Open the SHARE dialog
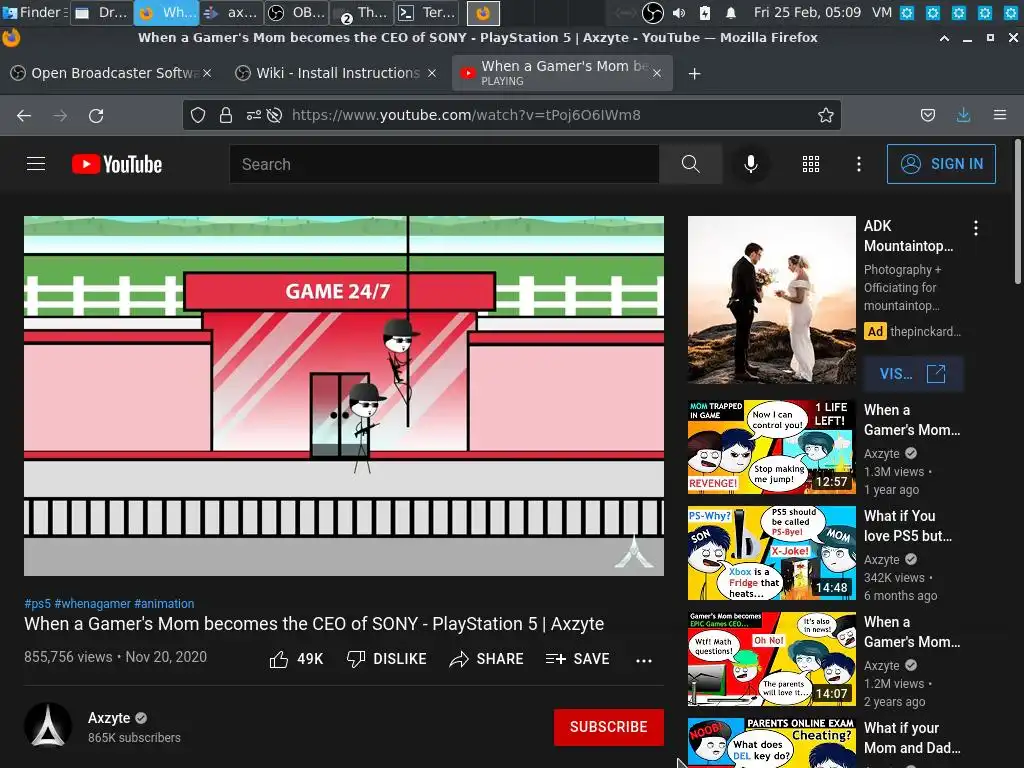Screen dimensions: 1024x768 tap(487, 659)
